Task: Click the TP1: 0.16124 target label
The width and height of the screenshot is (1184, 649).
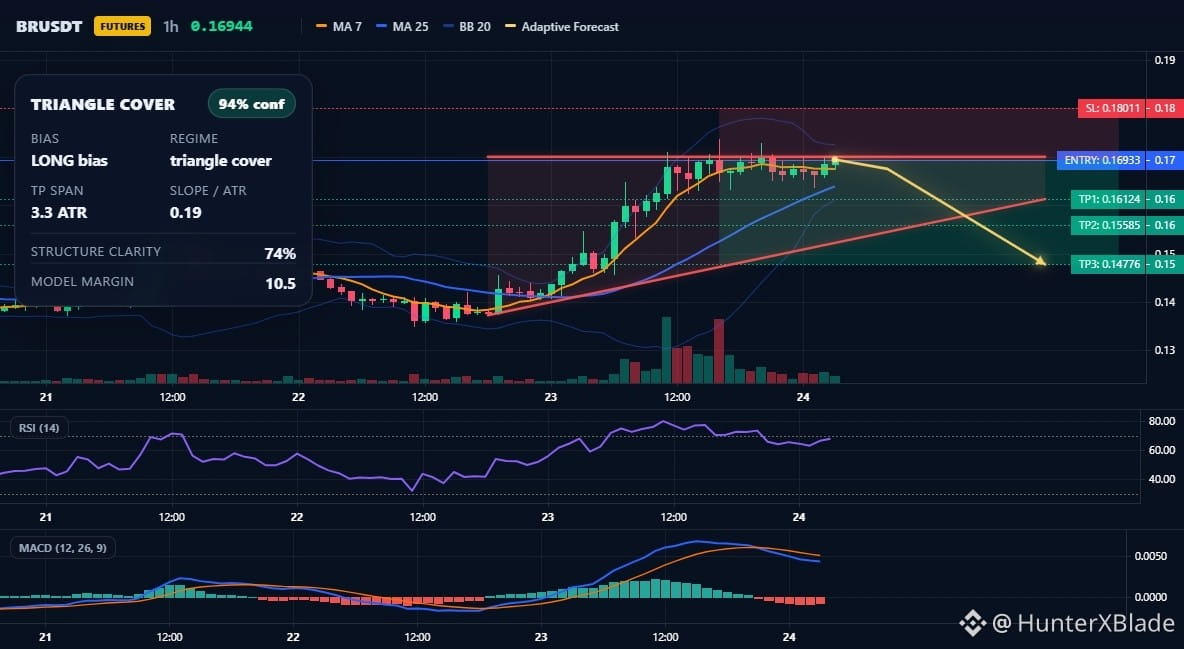Action: click(x=1109, y=199)
